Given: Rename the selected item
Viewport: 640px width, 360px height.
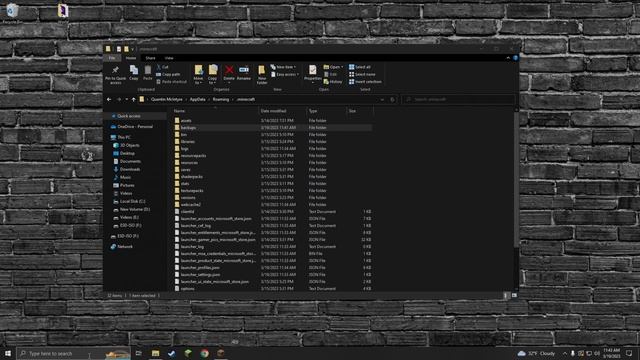Looking at the screenshot, I should (x=244, y=73).
